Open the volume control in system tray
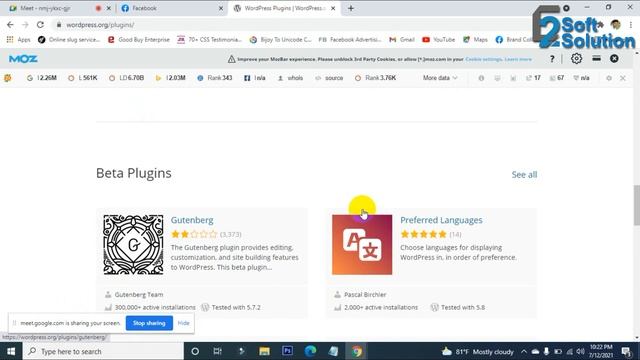Screen dimensions: 640x360 tap(580, 351)
